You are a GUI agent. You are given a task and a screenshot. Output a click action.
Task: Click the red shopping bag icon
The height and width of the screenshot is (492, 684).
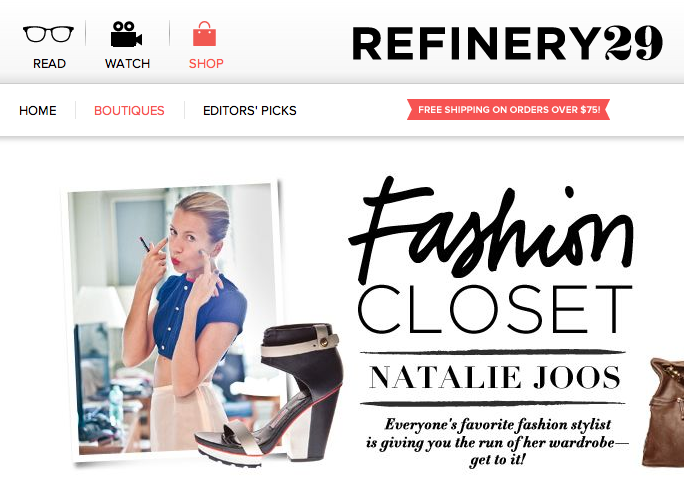tap(205, 34)
